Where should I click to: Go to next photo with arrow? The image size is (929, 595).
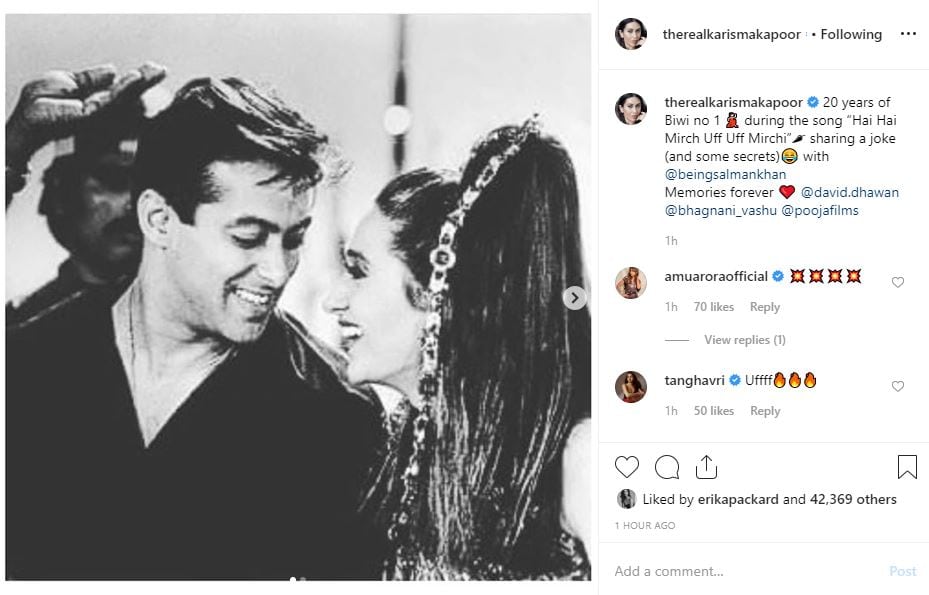pos(575,298)
